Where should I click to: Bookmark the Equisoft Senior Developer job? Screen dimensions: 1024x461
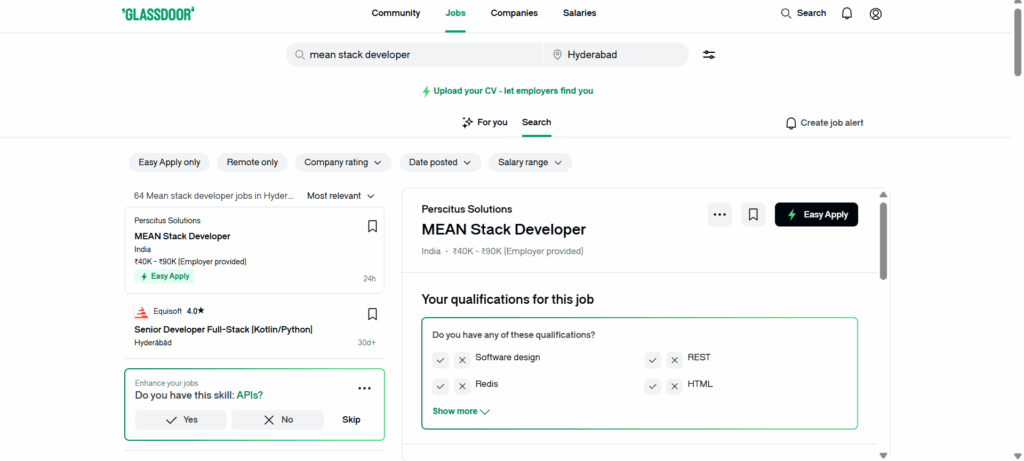[x=372, y=314]
